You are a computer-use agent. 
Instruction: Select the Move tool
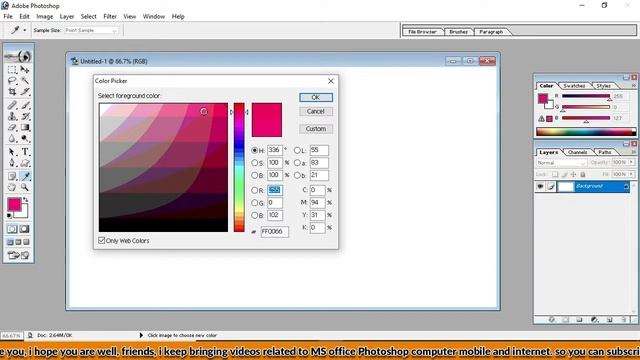(x=25, y=69)
